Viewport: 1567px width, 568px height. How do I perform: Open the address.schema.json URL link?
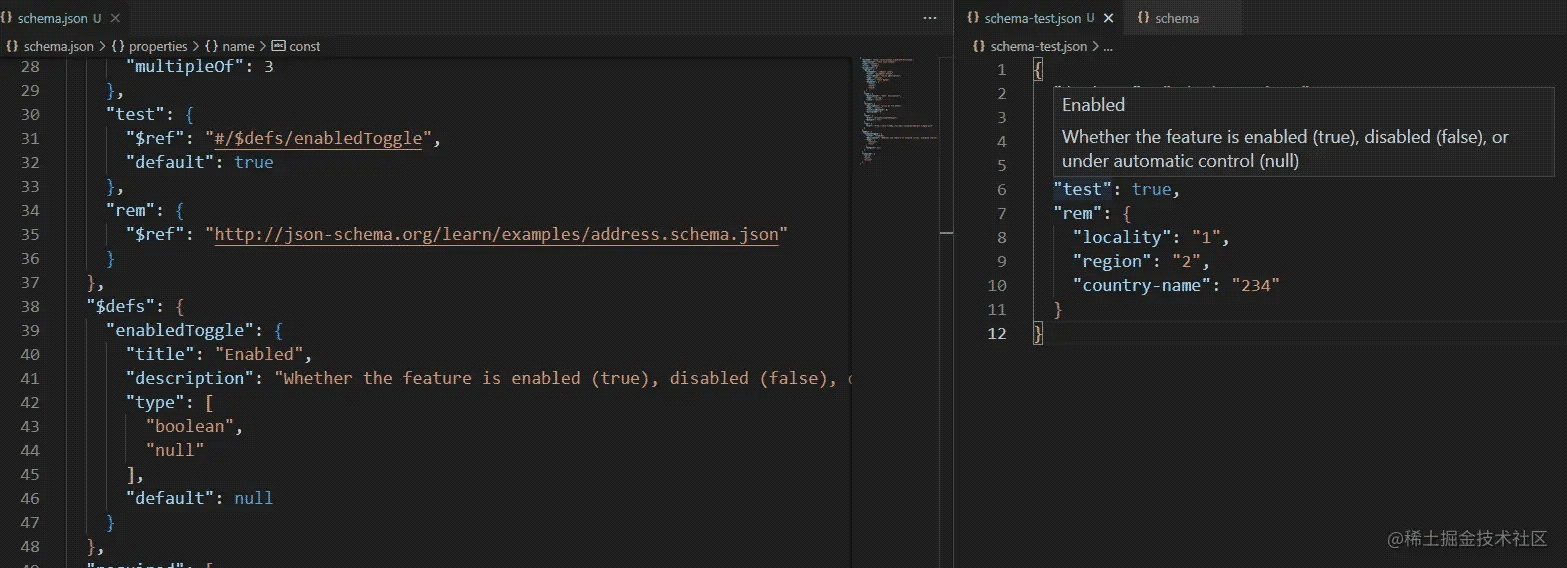pyautogui.click(x=496, y=235)
